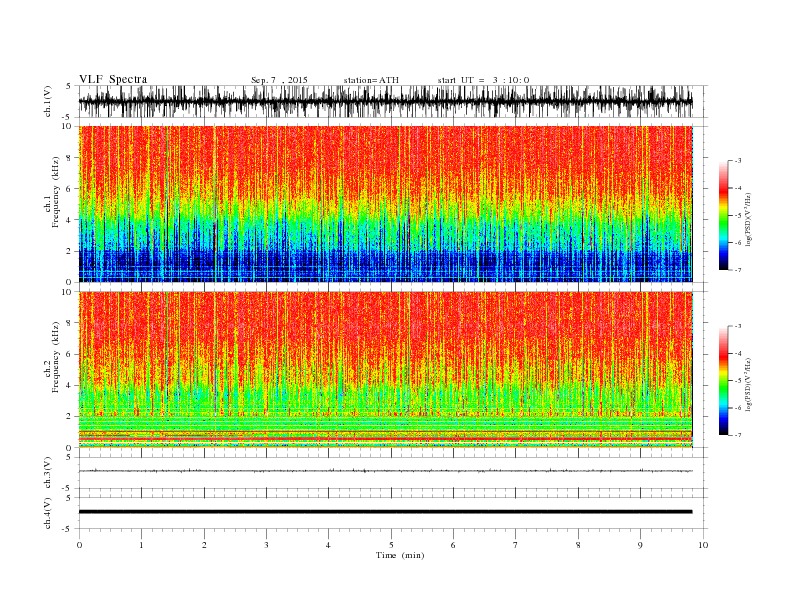Click the ch.2 colorbar "log(PSD)(V²/Hz)" label
The image size is (792, 612).
[x=748, y=384]
